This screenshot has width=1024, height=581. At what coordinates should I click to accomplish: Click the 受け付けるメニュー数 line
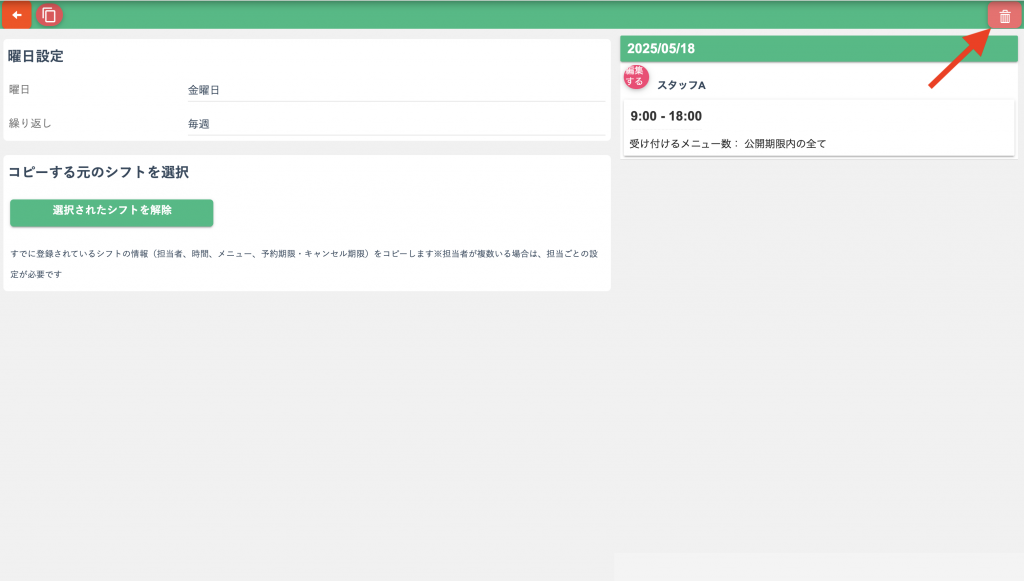click(x=684, y=144)
